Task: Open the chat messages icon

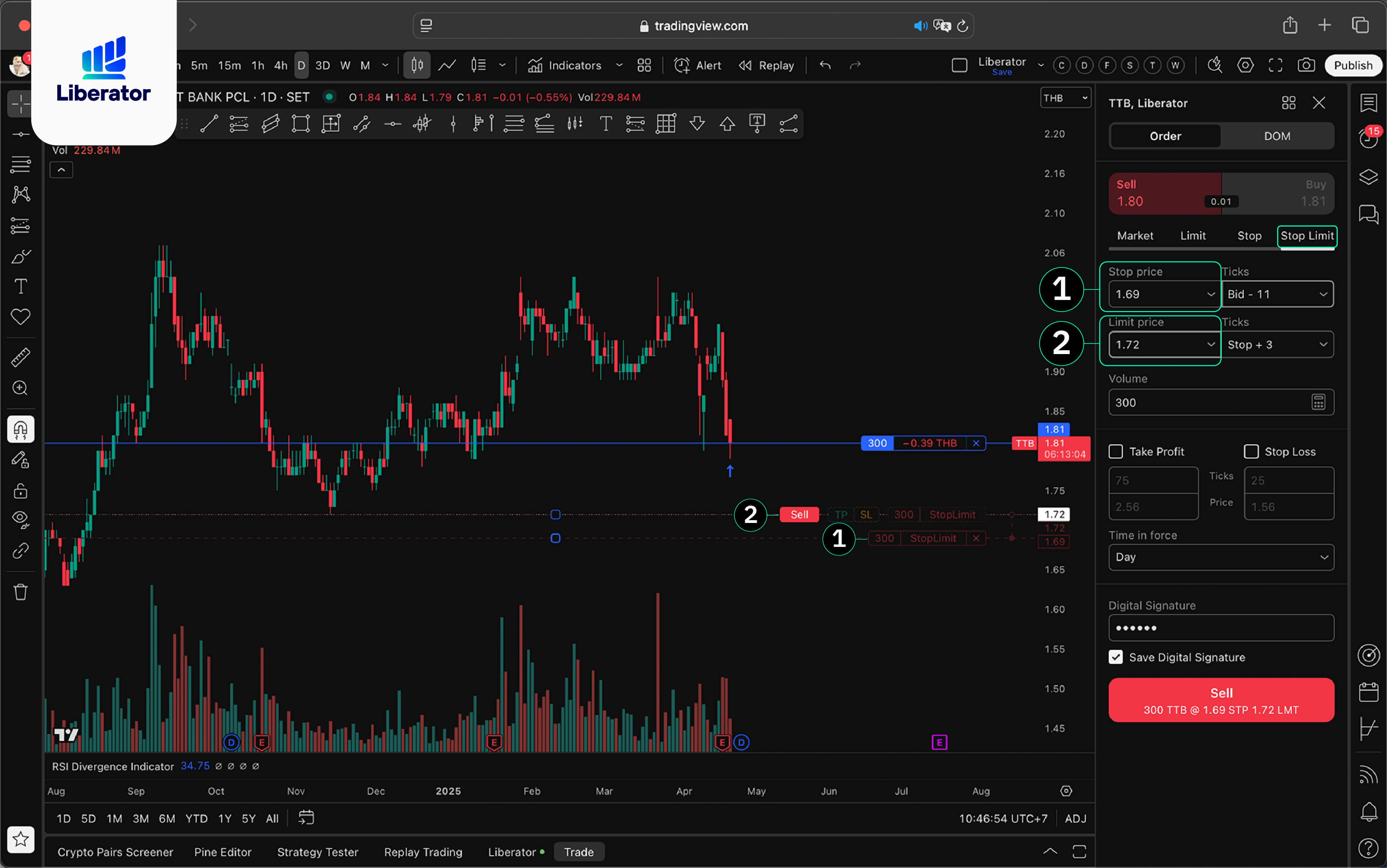Action: tap(1369, 215)
